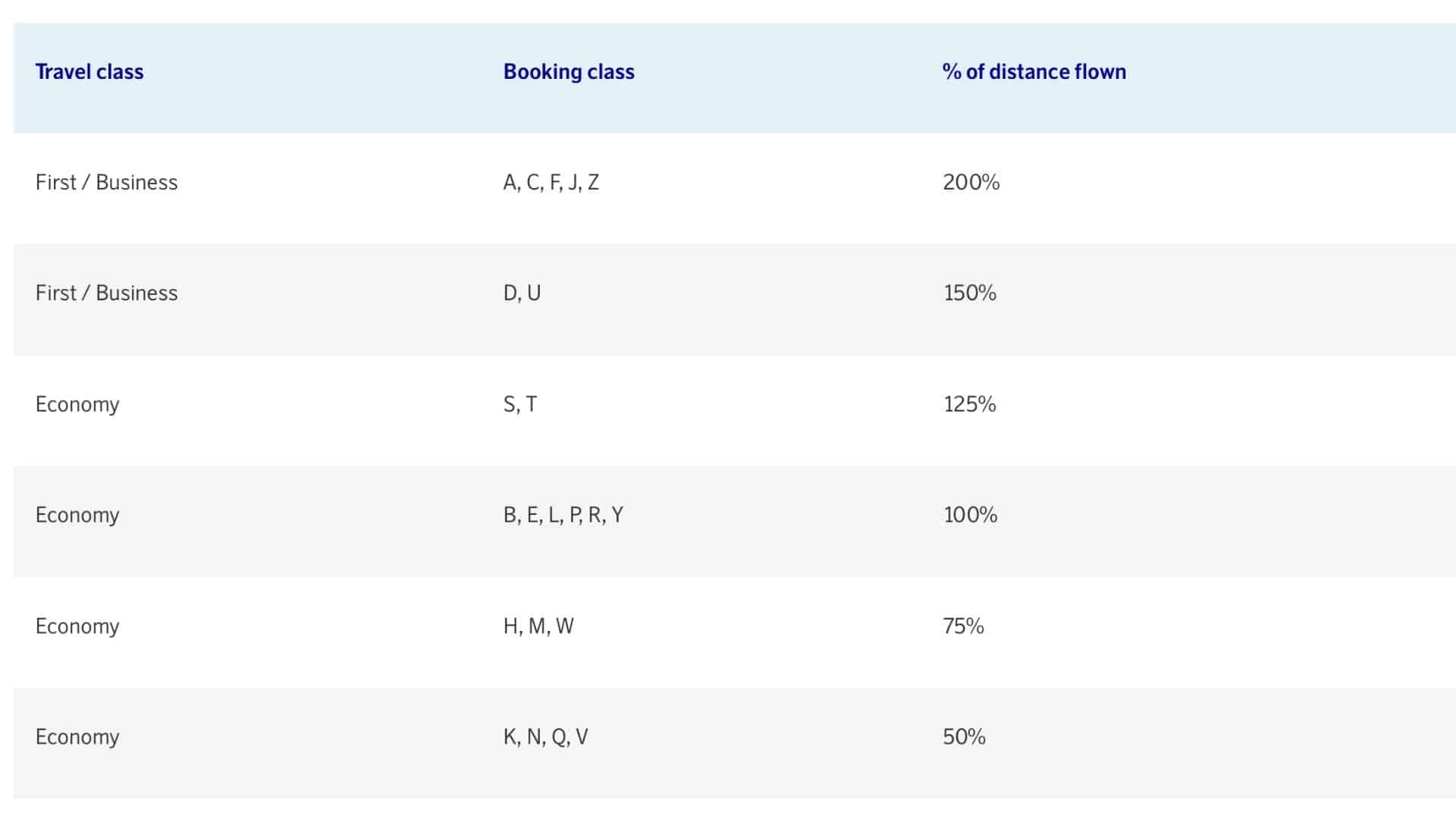Click the Travel class column header
This screenshot has height=819, width=1456.
pos(89,71)
